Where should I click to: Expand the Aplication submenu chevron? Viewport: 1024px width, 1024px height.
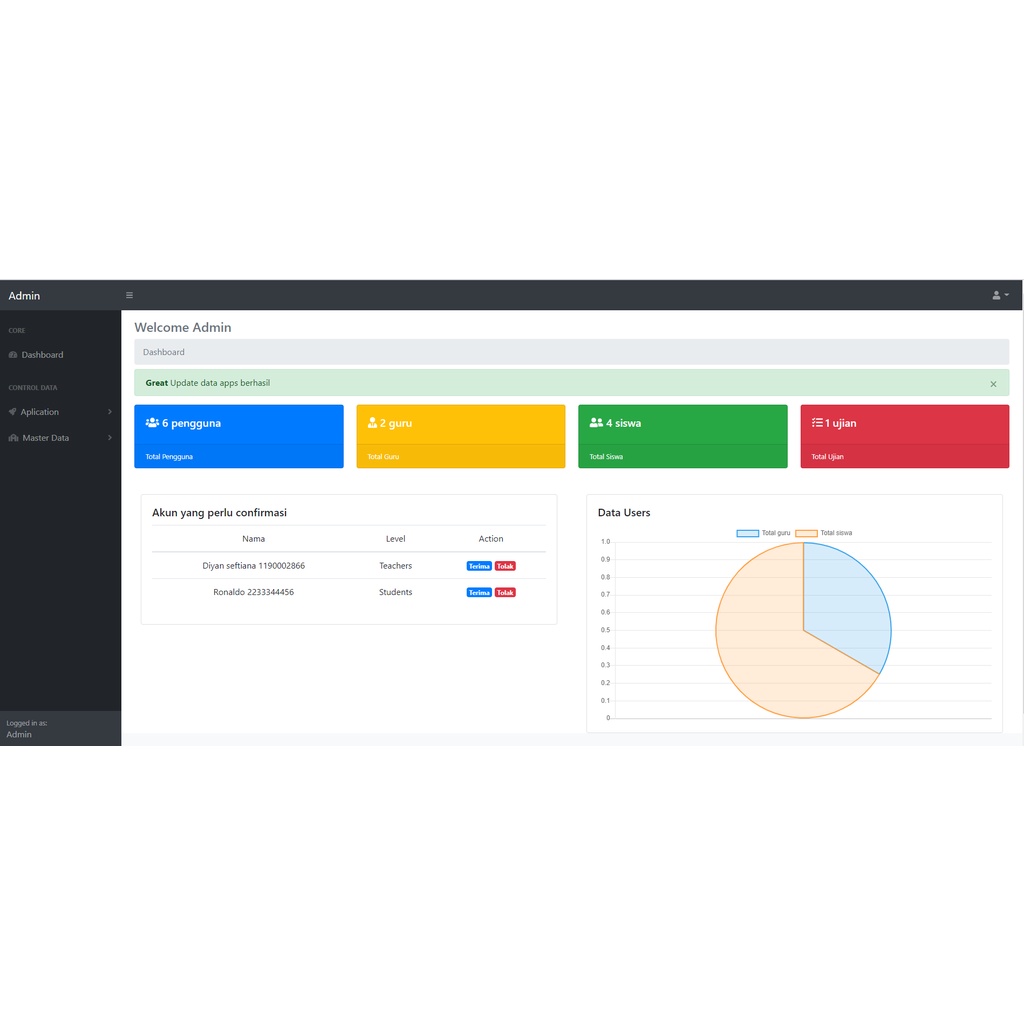(x=110, y=412)
